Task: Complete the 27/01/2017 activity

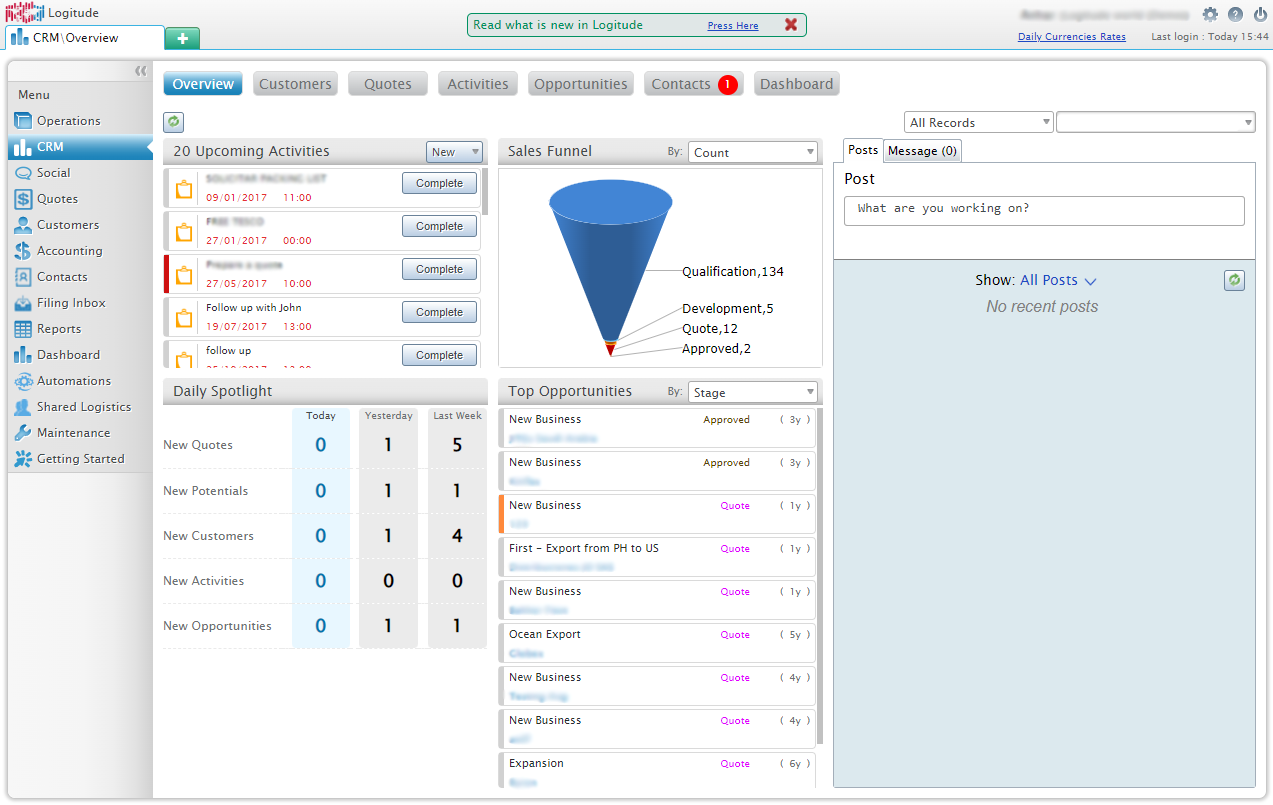Action: (x=440, y=226)
